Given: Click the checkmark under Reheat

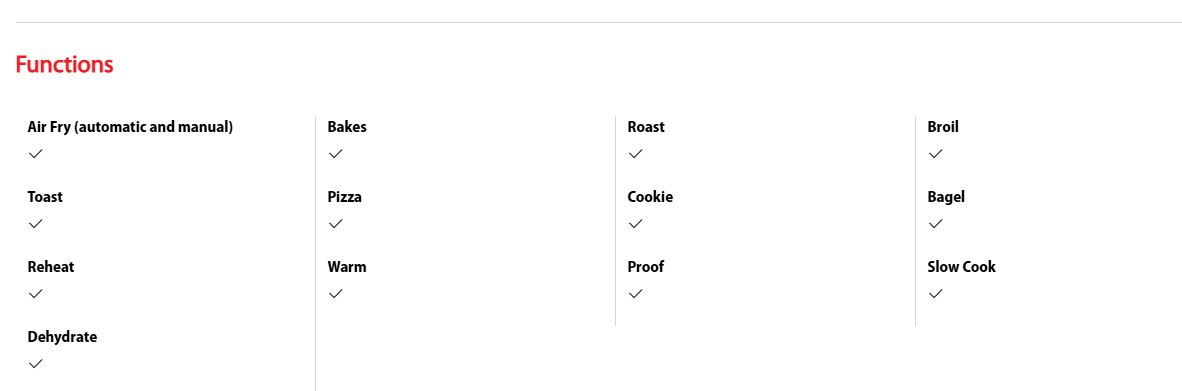Looking at the screenshot, I should coord(35,294).
